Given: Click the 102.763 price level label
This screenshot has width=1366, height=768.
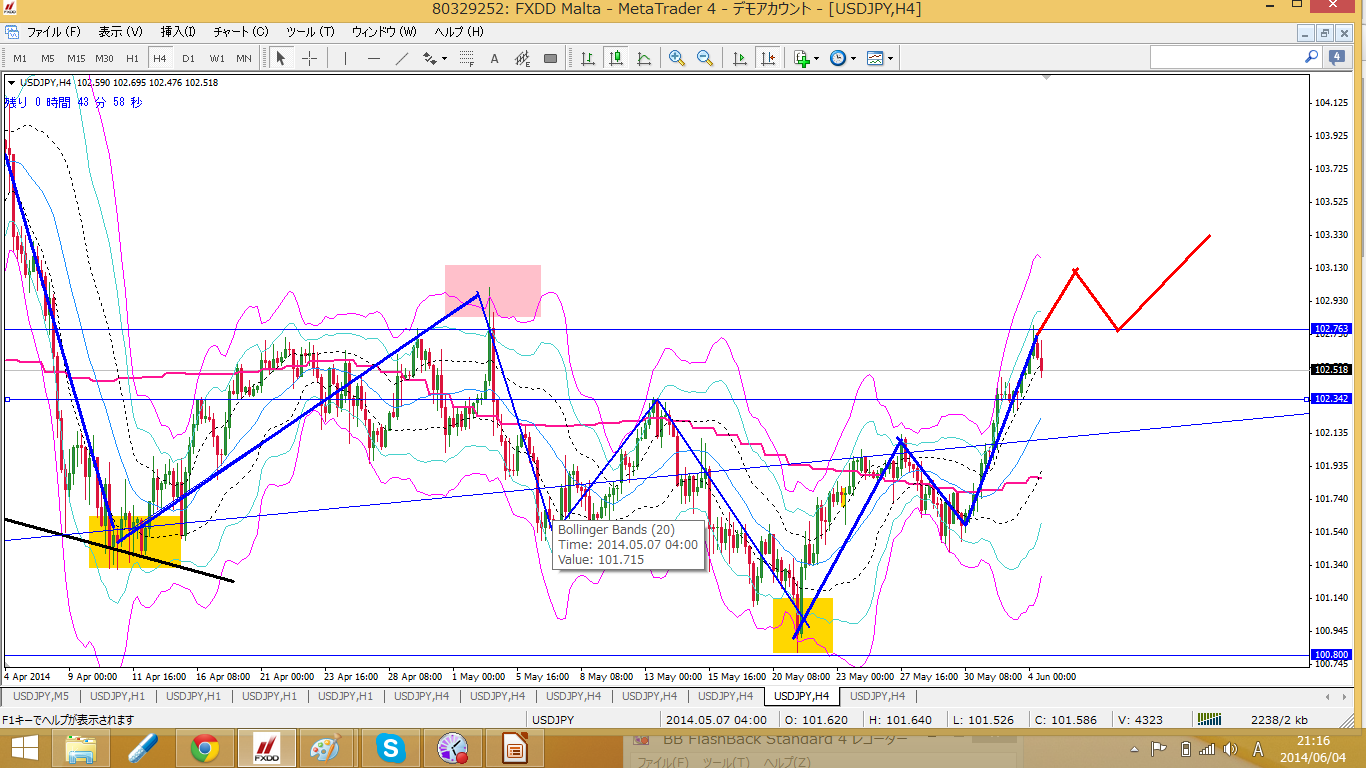Looking at the screenshot, I should click(1332, 329).
